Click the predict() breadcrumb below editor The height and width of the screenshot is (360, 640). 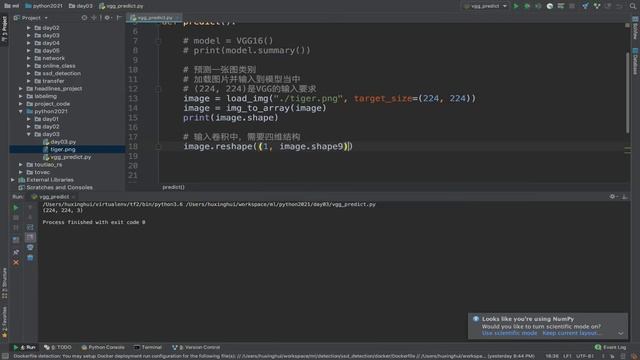(x=173, y=187)
